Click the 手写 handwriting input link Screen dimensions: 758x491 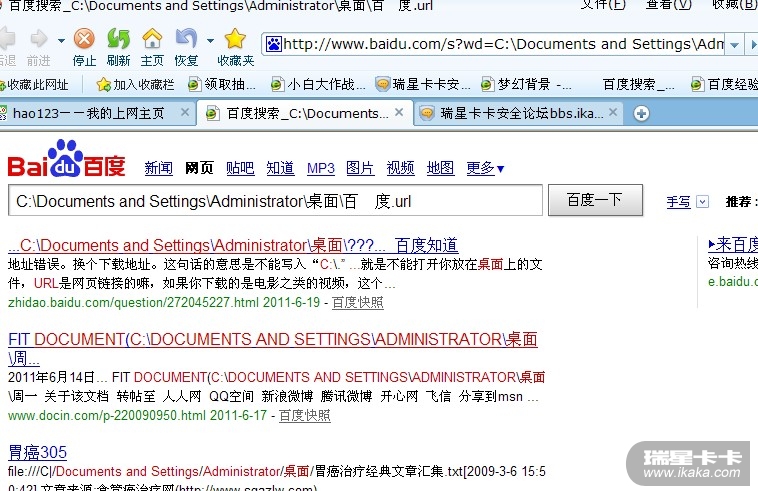click(x=678, y=202)
